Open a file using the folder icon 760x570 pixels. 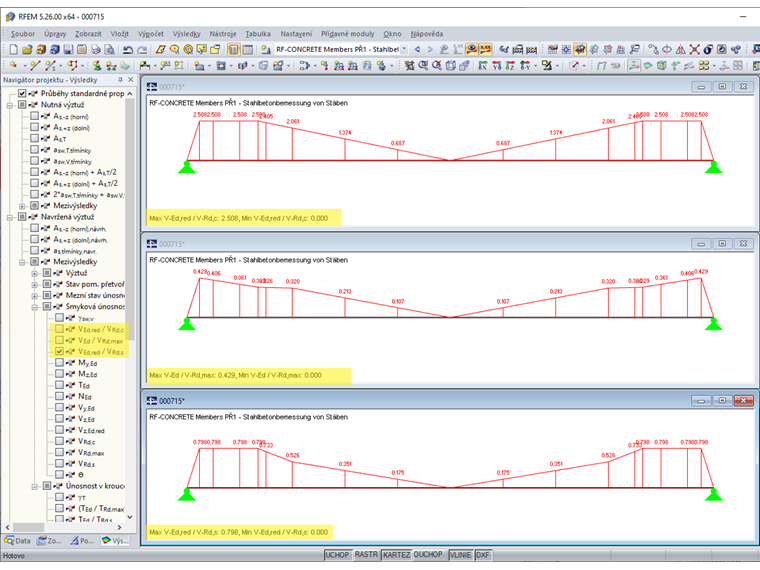point(27,49)
